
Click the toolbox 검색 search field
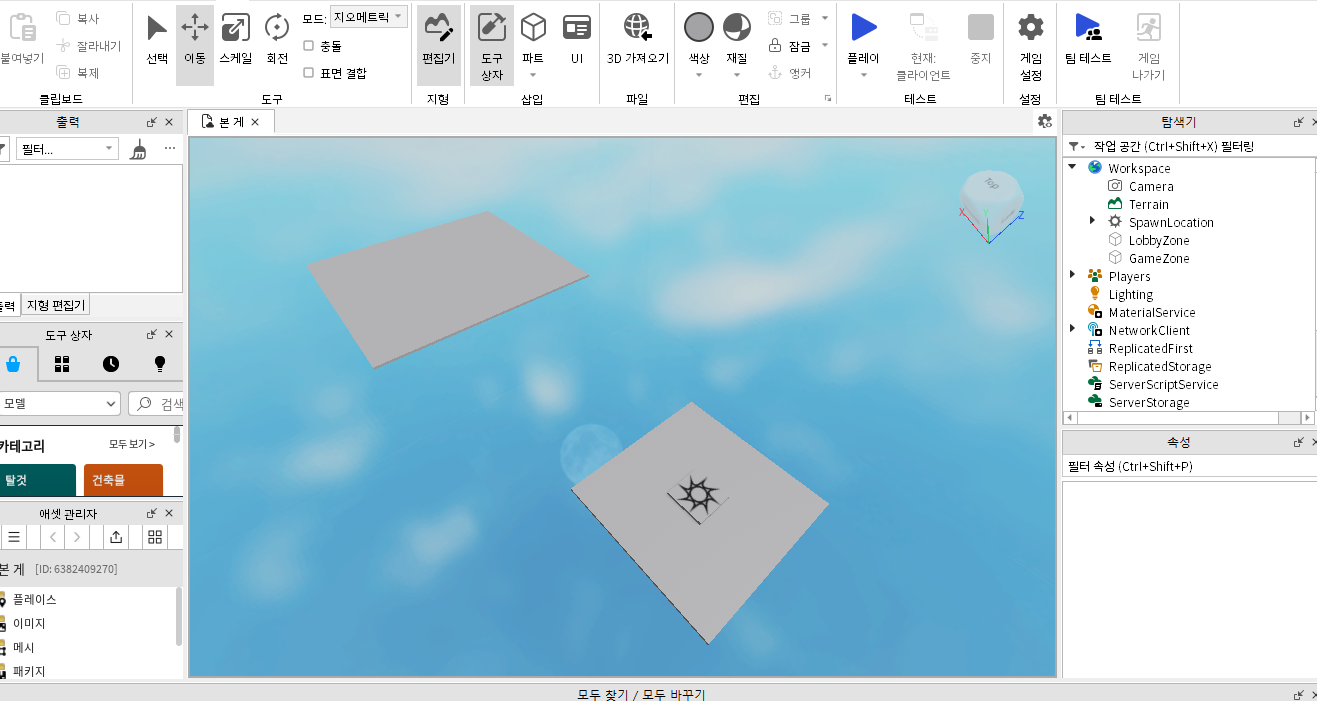pos(157,404)
